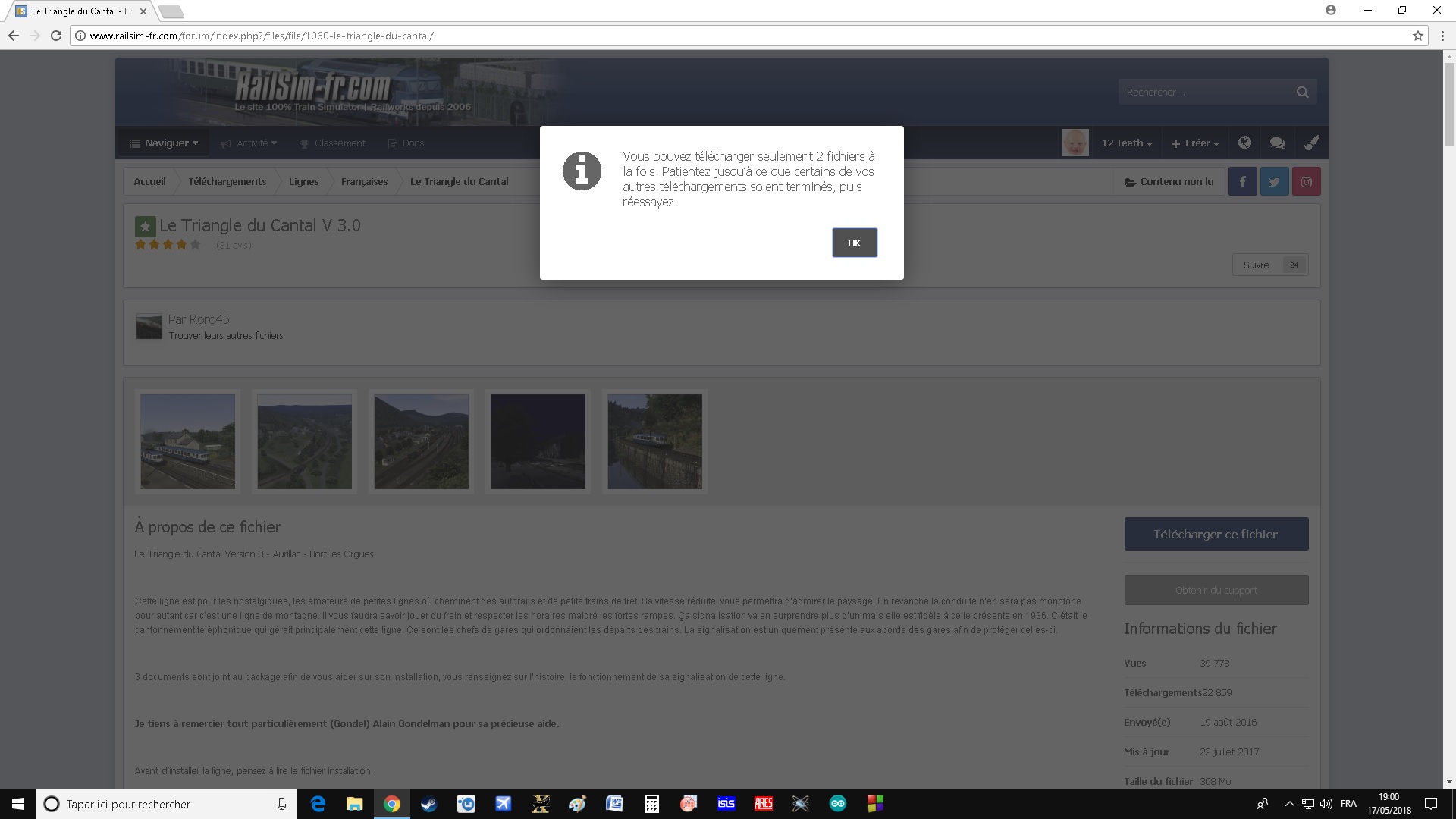Expand the Naviguer dropdown menu
The width and height of the screenshot is (1456, 819).
click(x=164, y=143)
